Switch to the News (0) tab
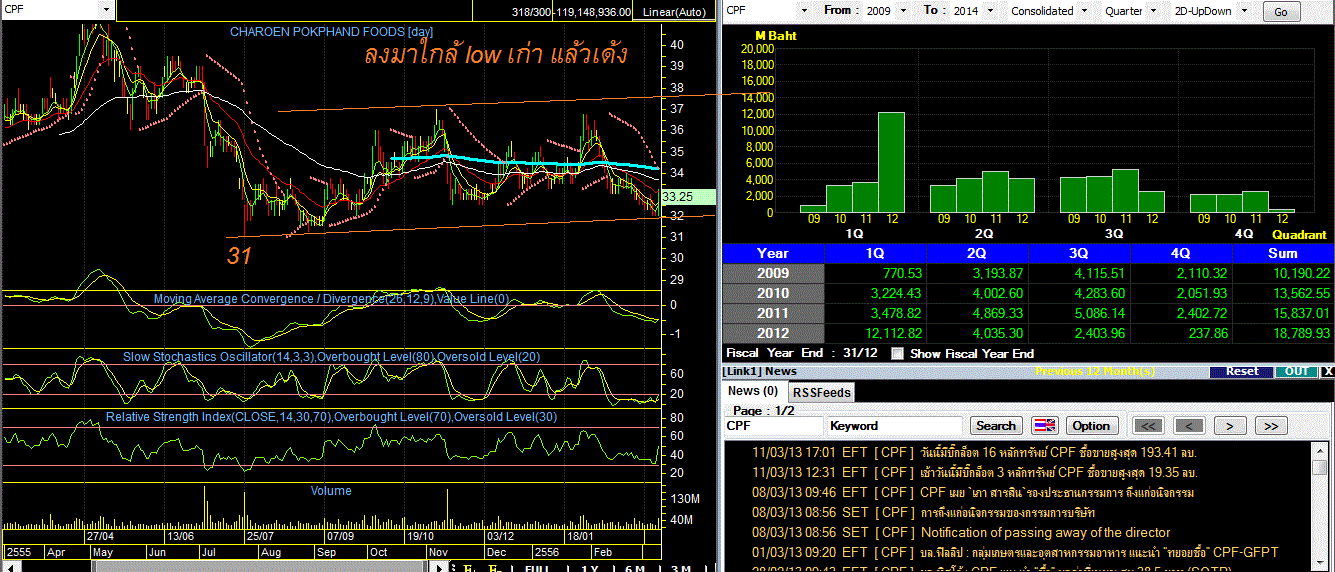Screen dimensions: 1335x572 [x=753, y=391]
